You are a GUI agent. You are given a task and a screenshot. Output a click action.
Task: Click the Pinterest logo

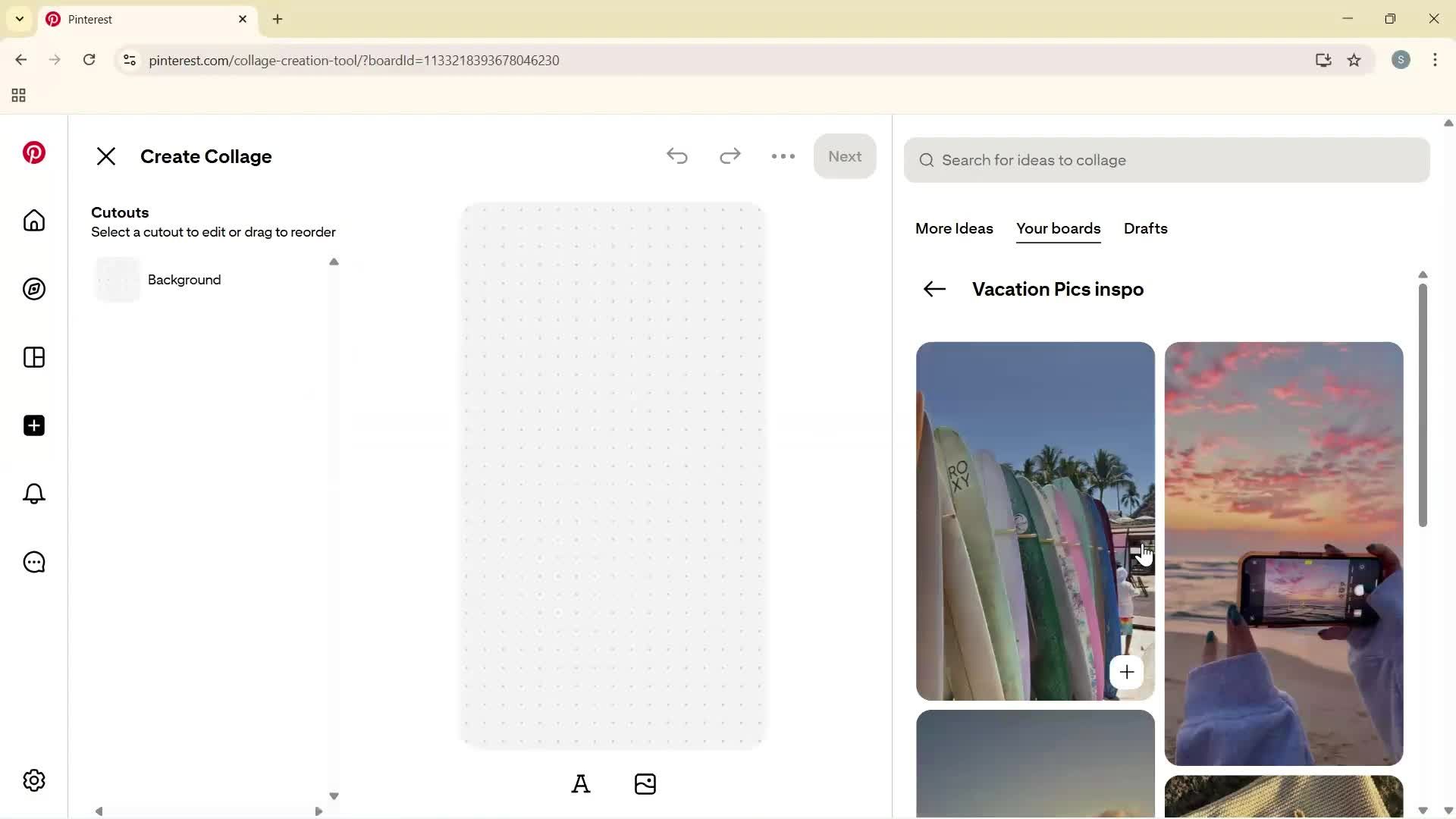pos(33,152)
